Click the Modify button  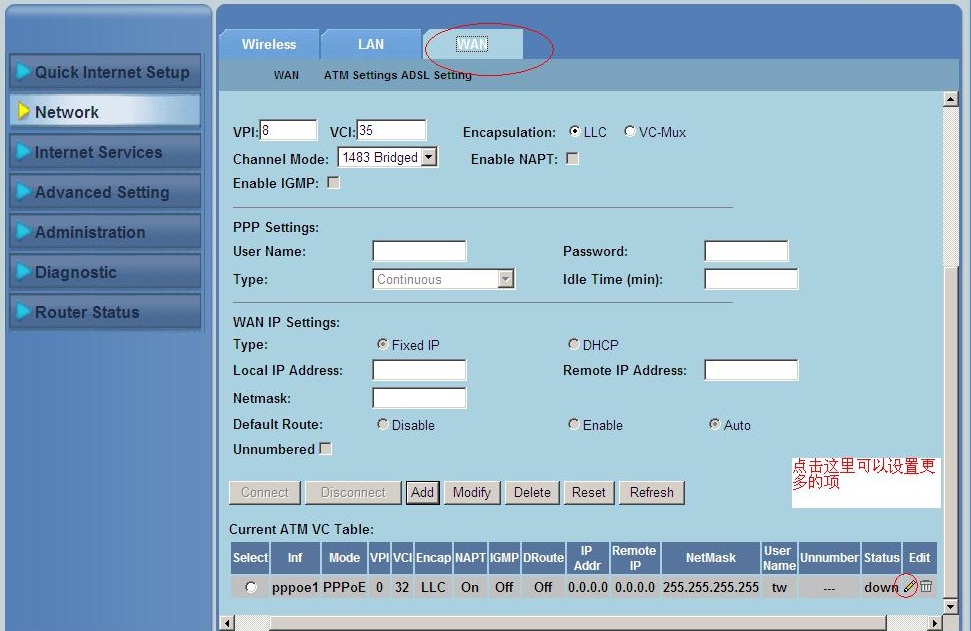click(x=472, y=492)
